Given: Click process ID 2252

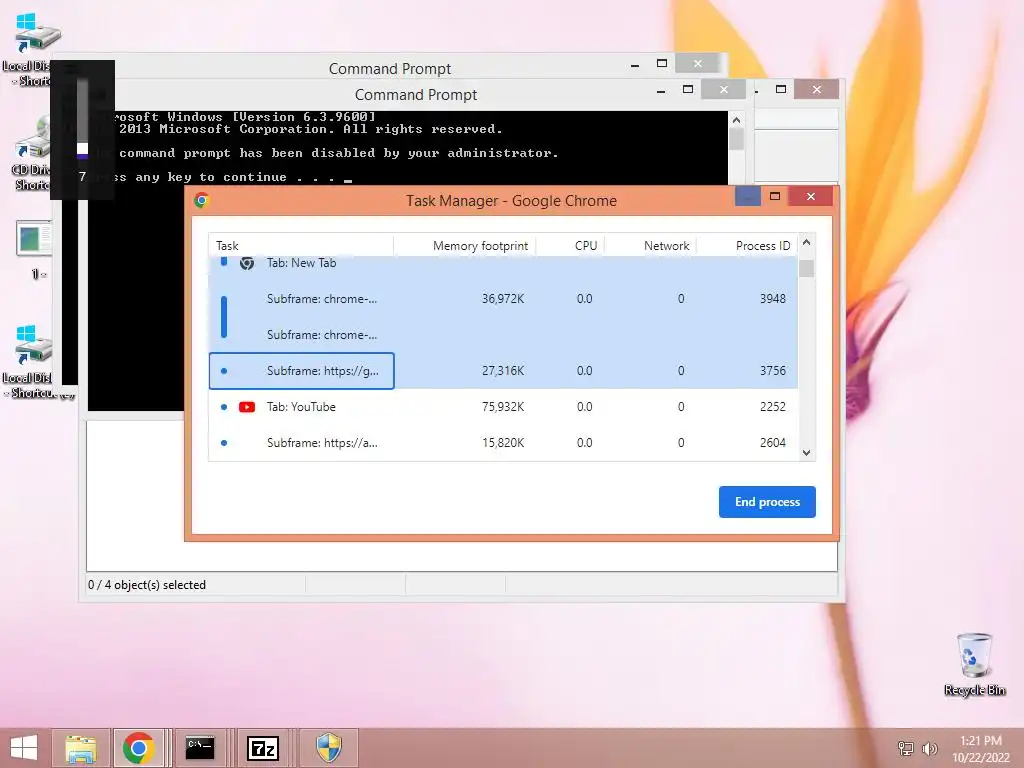Looking at the screenshot, I should coord(773,407).
